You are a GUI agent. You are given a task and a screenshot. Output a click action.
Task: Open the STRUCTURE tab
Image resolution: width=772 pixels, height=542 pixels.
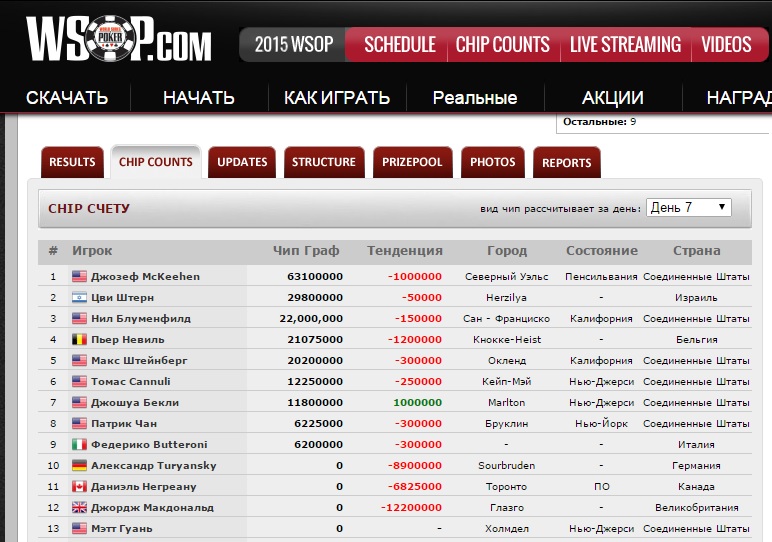324,162
